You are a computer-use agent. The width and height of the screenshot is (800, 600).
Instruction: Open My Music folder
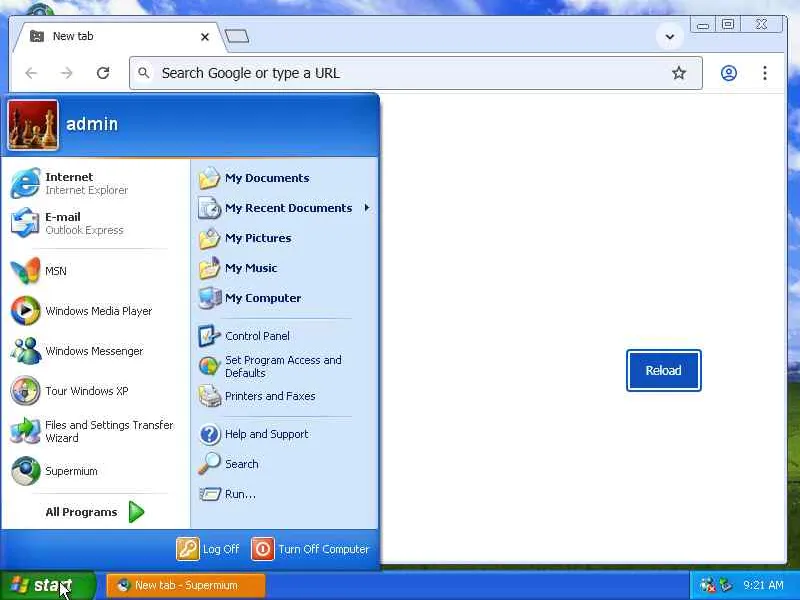coord(285,268)
